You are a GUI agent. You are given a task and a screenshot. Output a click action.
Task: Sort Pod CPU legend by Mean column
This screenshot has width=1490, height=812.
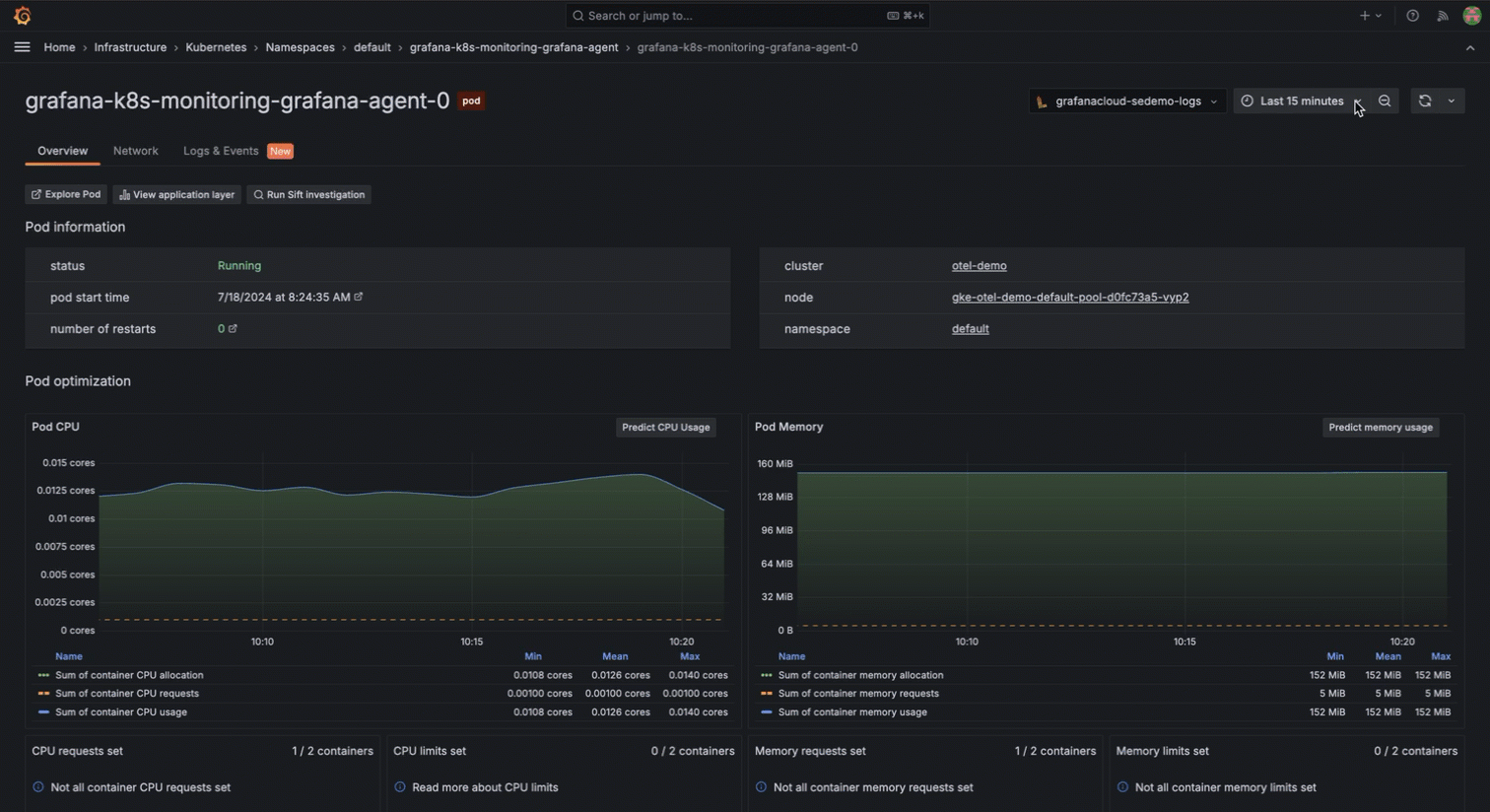615,656
